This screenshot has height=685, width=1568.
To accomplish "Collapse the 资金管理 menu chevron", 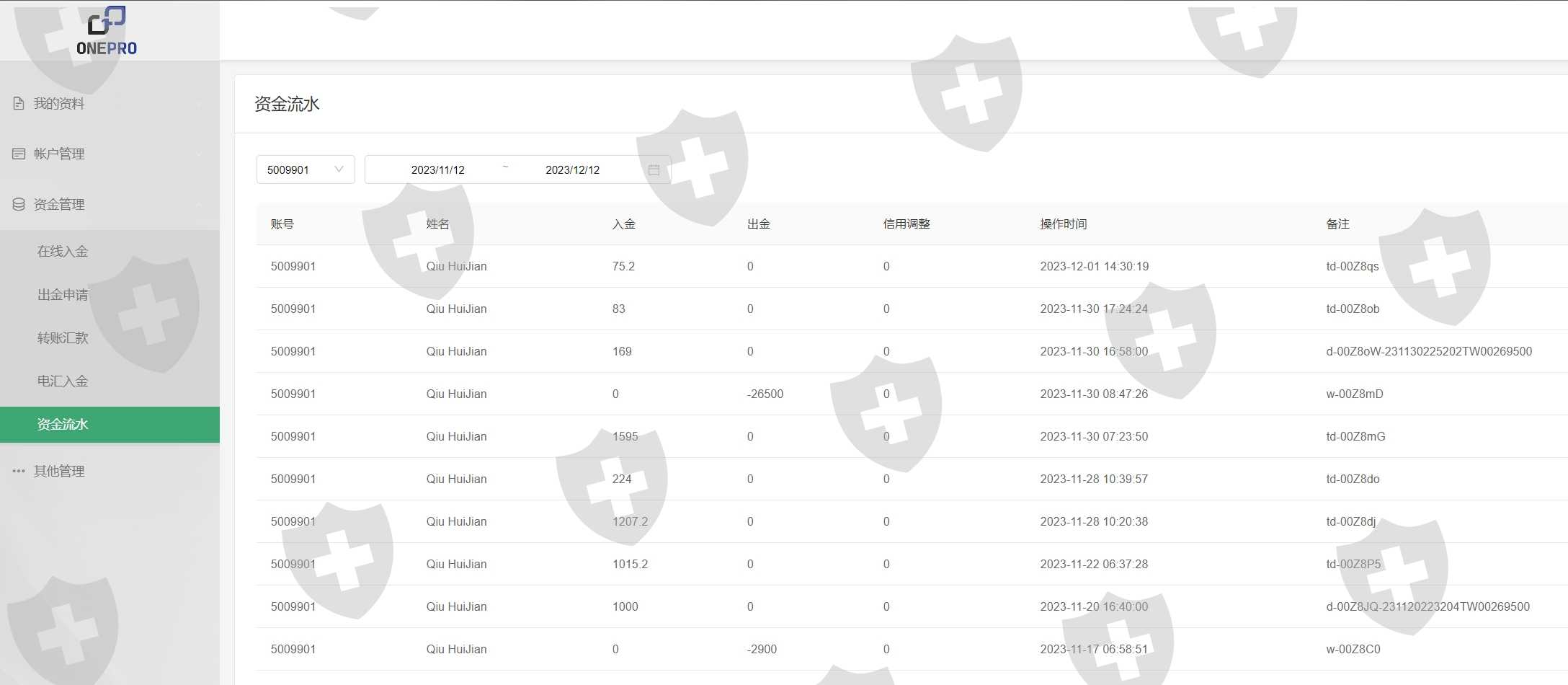I will pyautogui.click(x=198, y=204).
